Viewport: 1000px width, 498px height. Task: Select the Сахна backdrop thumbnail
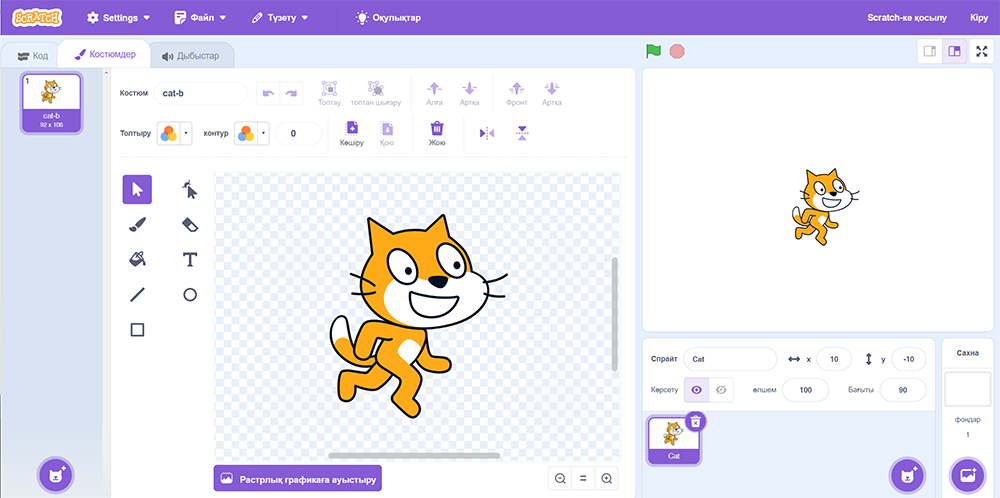(x=967, y=389)
